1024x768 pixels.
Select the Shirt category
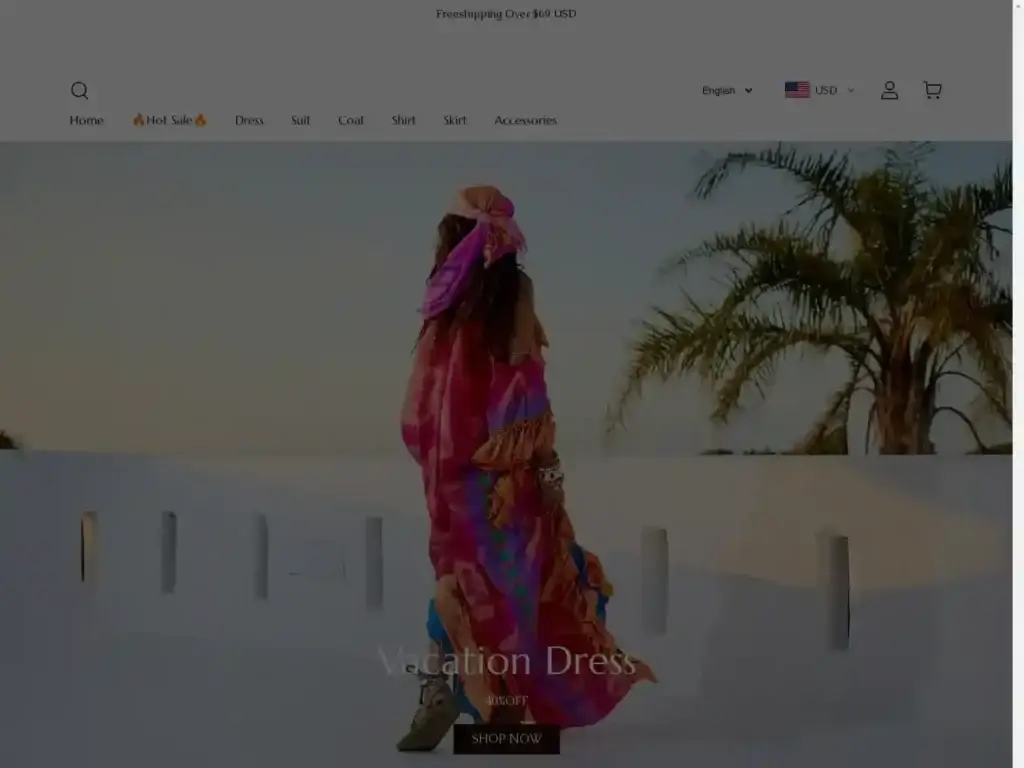tap(404, 120)
